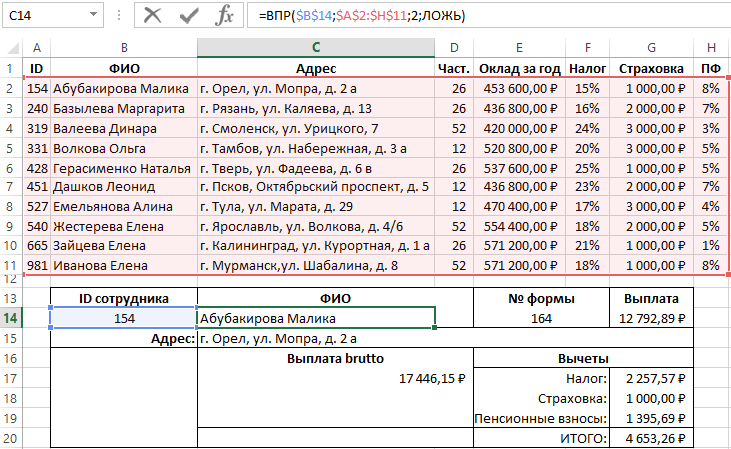Click the № формы value 164
The height and width of the screenshot is (449, 731).
tap(540, 318)
